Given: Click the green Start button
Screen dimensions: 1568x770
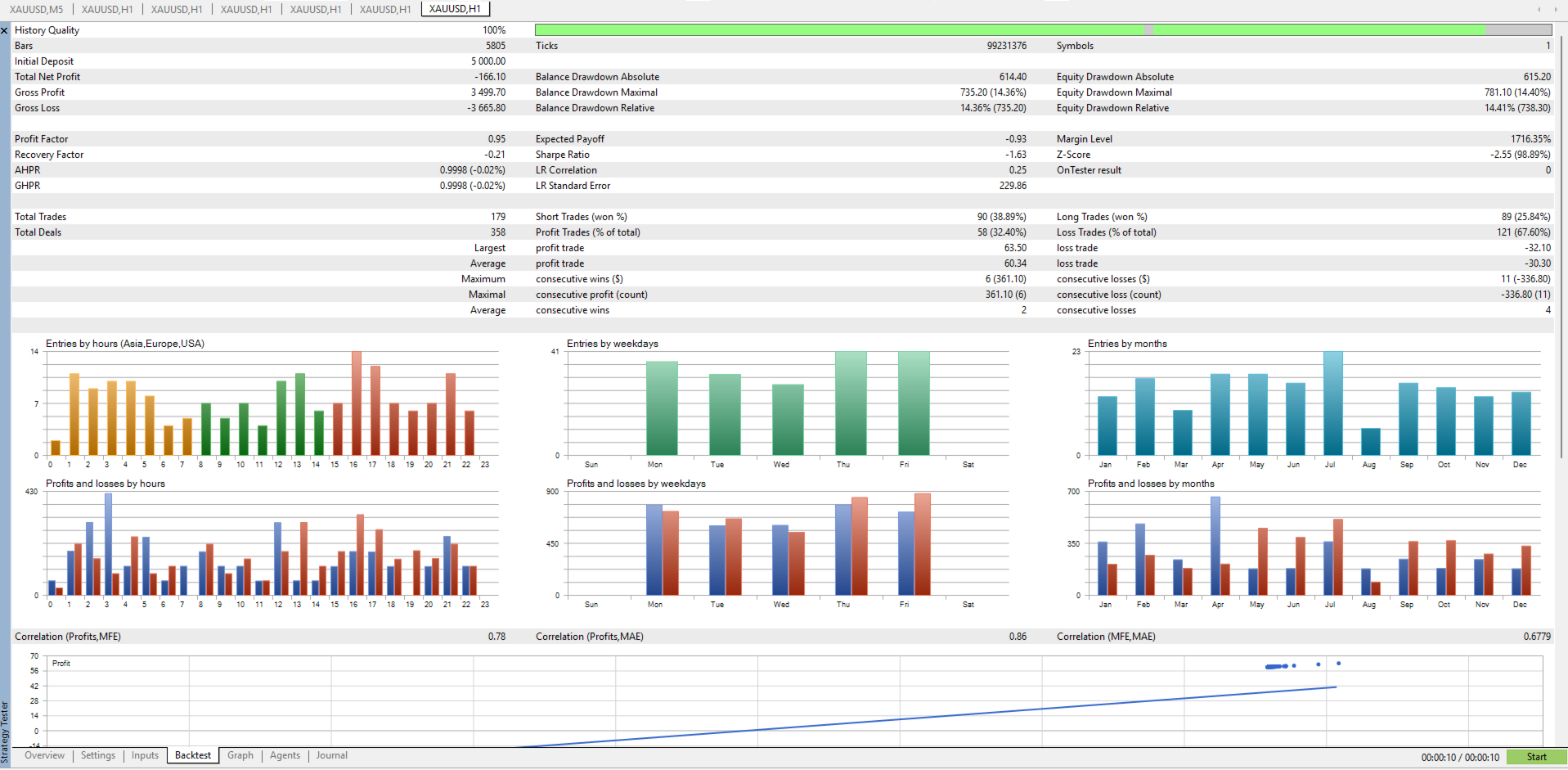Looking at the screenshot, I should point(1536,757).
